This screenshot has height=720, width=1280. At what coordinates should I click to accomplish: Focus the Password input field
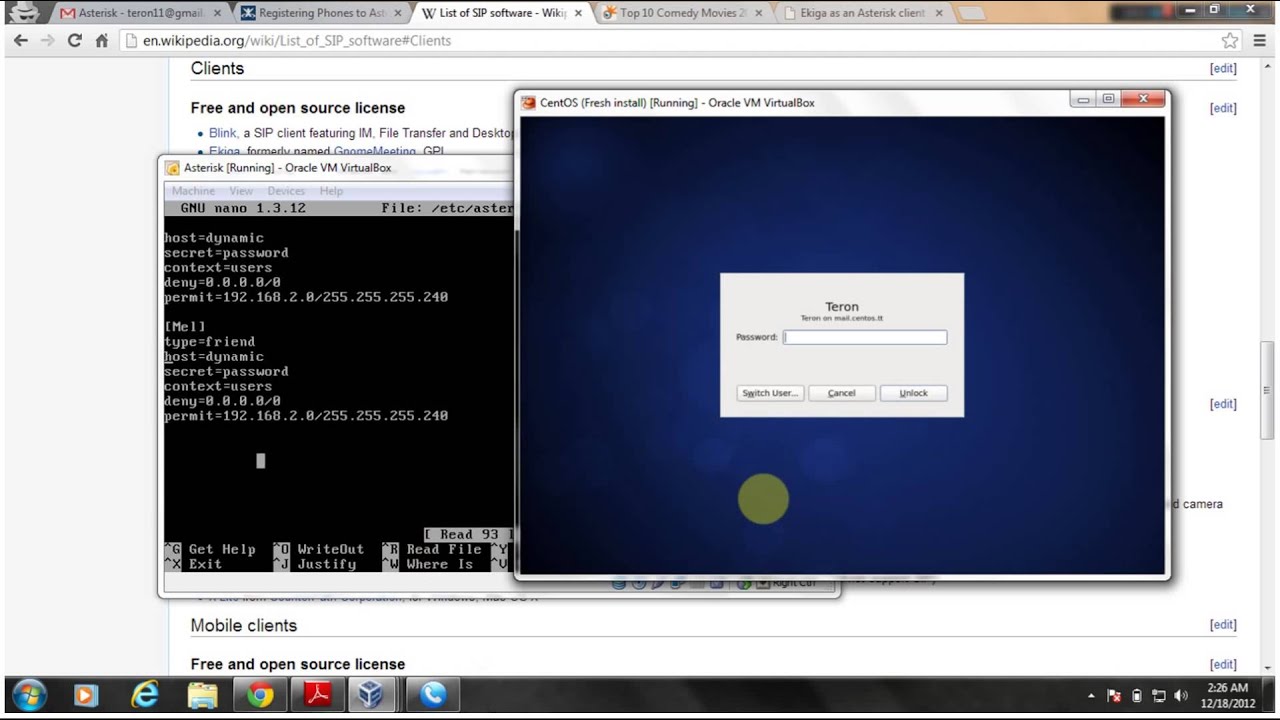tap(865, 337)
